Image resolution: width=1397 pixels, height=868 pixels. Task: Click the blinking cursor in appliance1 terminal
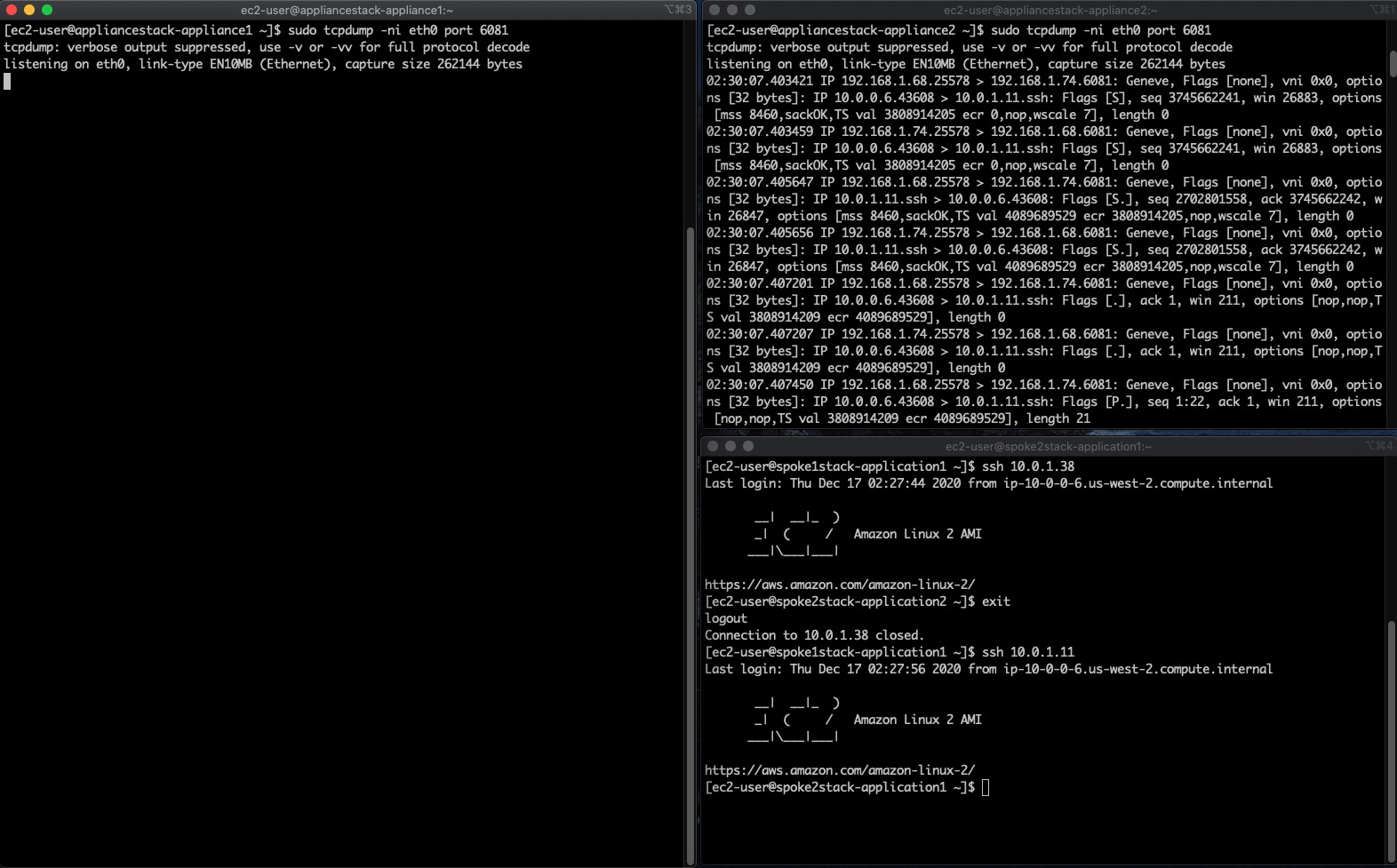point(7,82)
